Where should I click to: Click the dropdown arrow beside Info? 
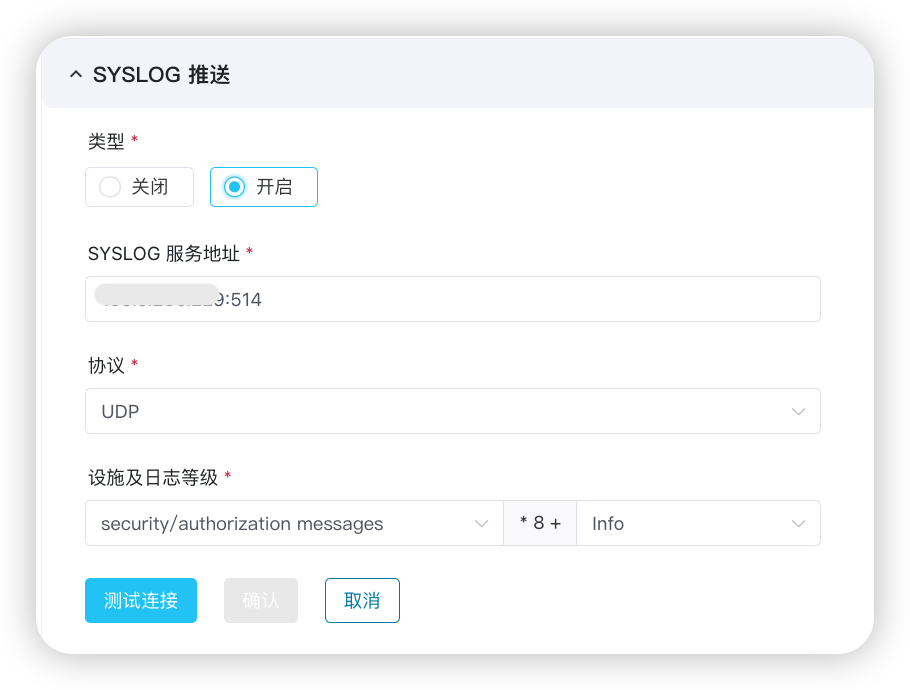click(x=798, y=523)
